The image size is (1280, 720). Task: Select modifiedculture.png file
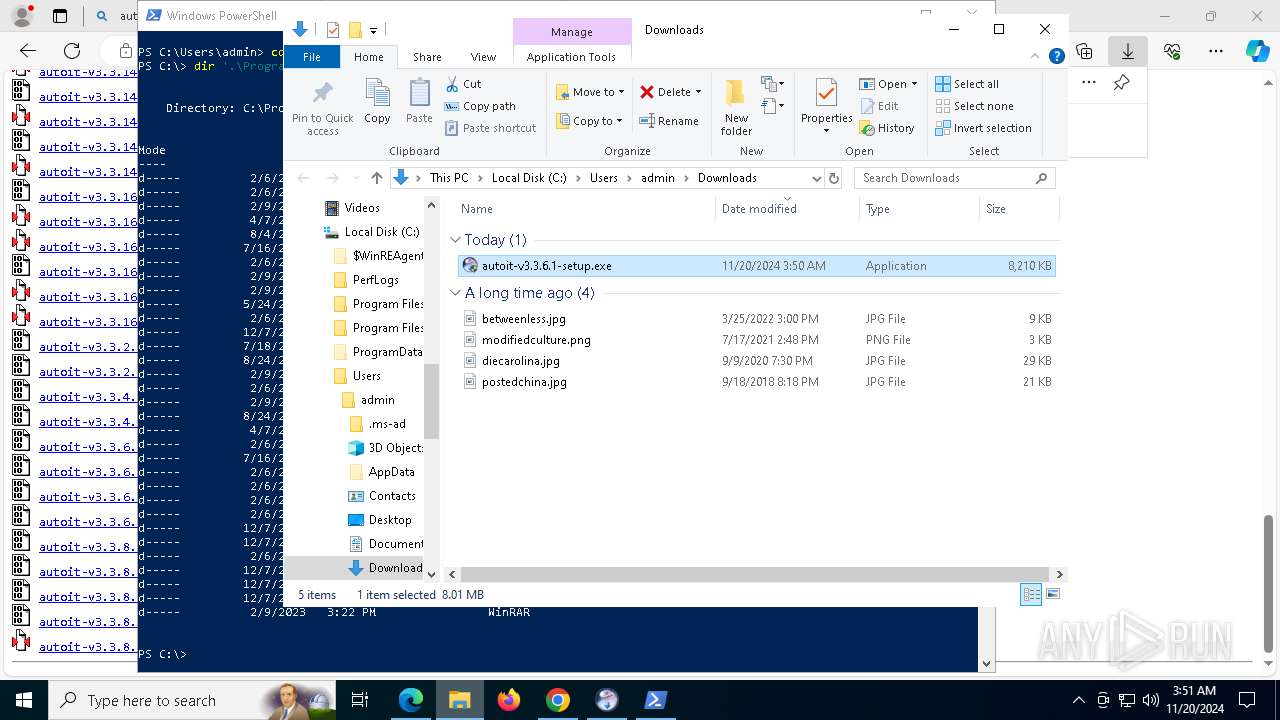click(757, 340)
